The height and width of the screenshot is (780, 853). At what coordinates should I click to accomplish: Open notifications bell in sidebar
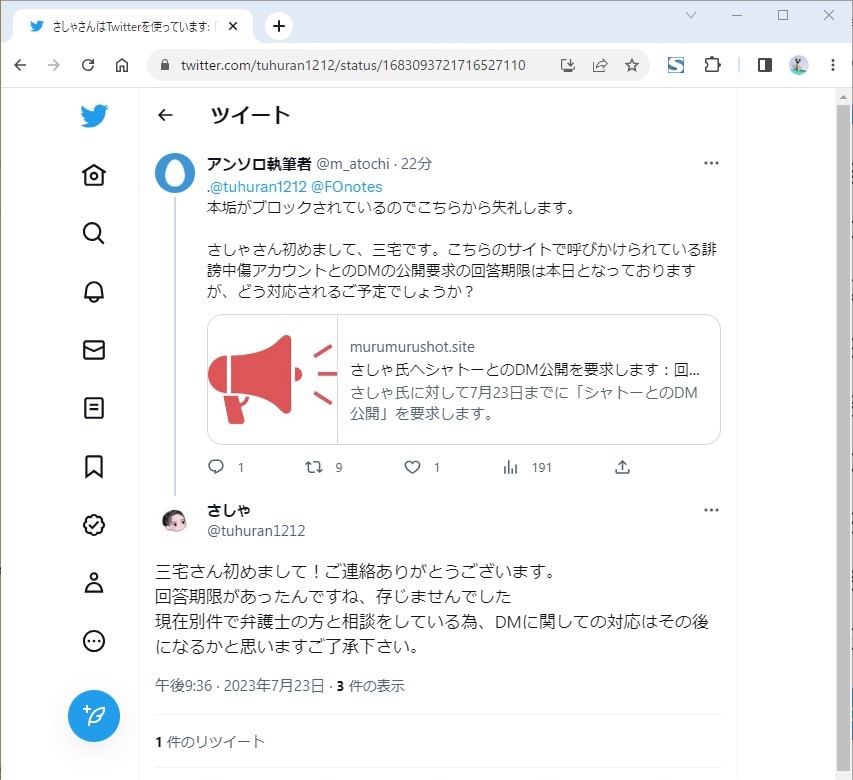pyautogui.click(x=94, y=291)
